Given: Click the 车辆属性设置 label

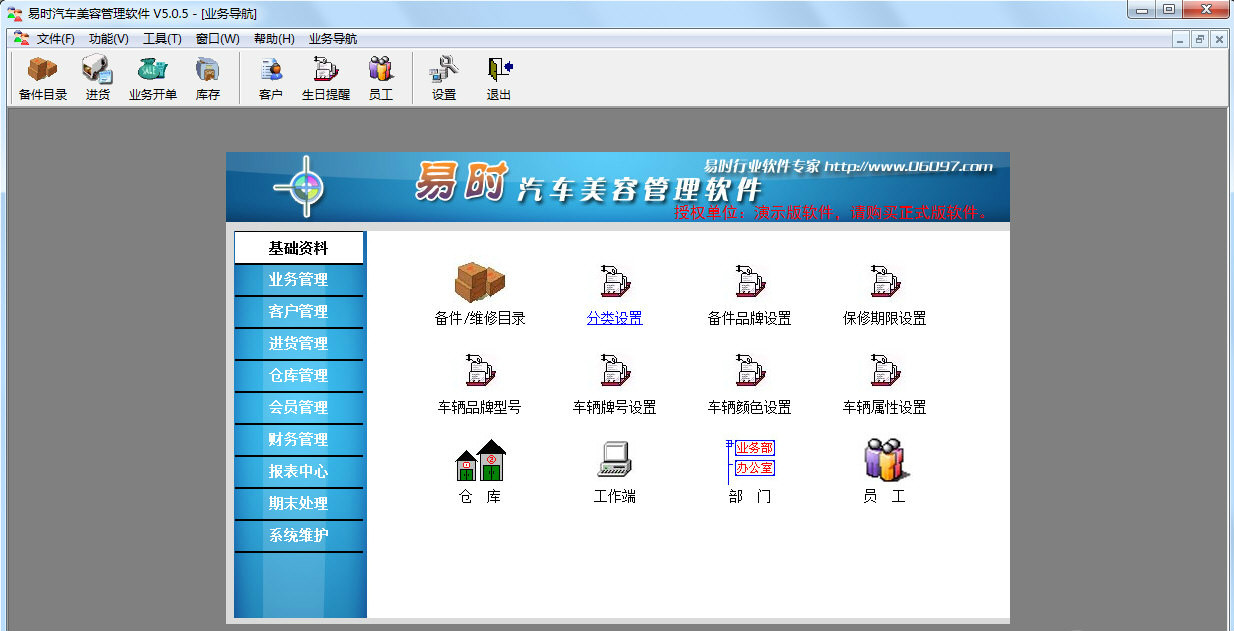Looking at the screenshot, I should pos(885,408).
